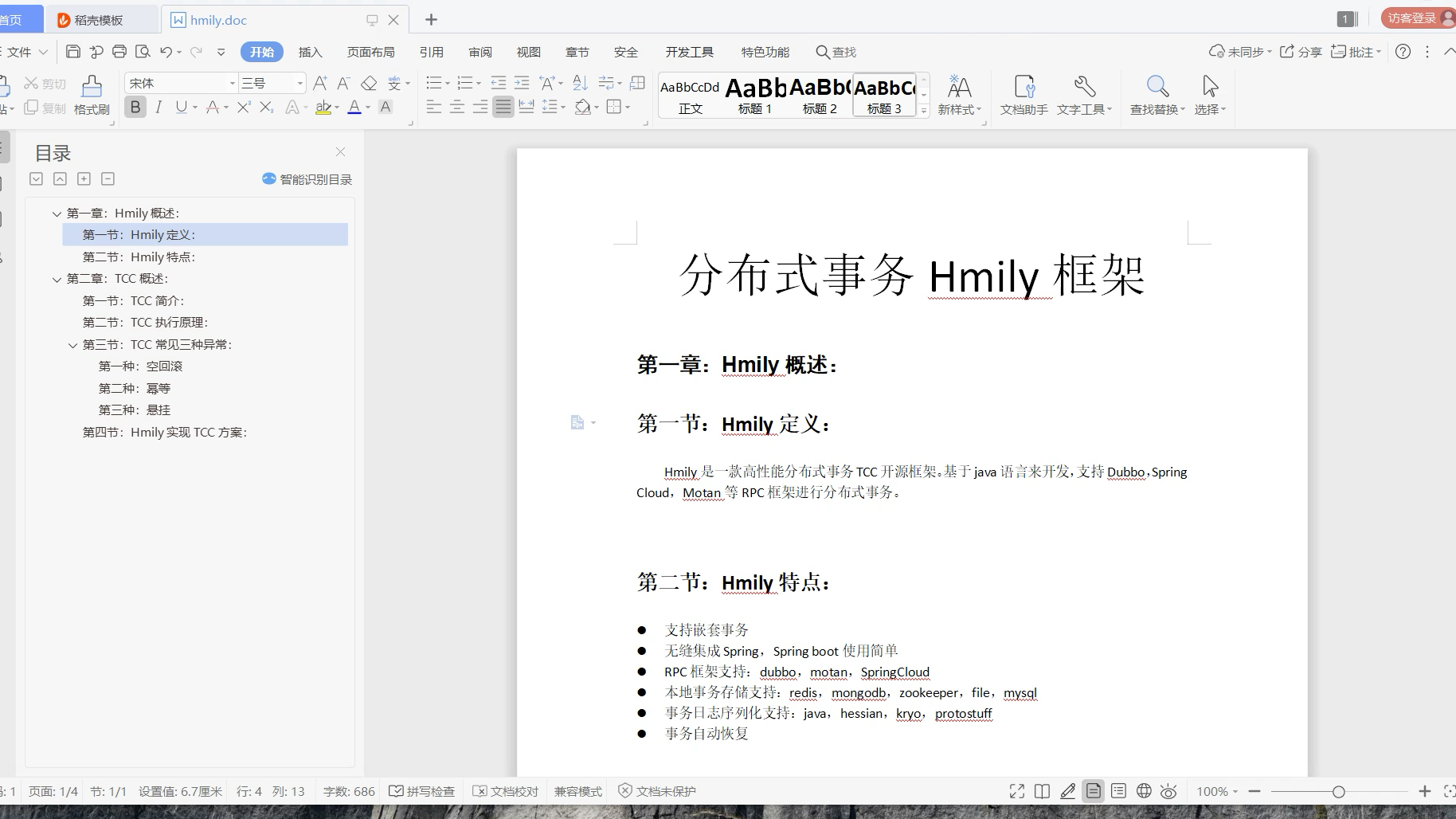Click character shading A icon
This screenshot has height=819, width=1456.
click(386, 107)
